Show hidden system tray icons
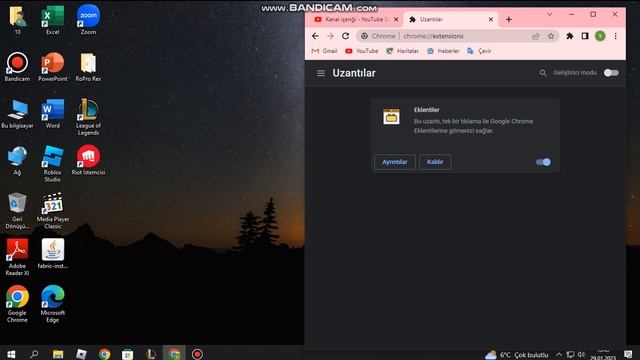Image resolution: width=640 pixels, height=360 pixels. tap(559, 354)
